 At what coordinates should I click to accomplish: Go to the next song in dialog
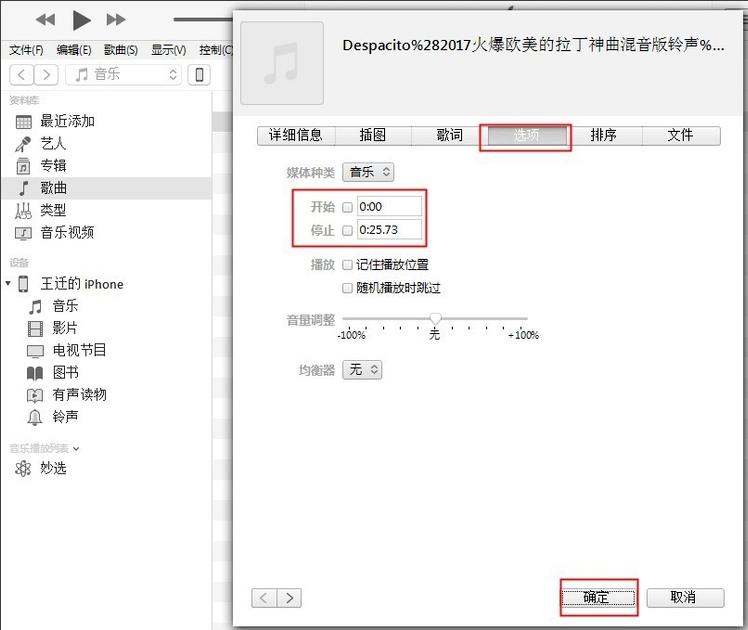click(289, 598)
